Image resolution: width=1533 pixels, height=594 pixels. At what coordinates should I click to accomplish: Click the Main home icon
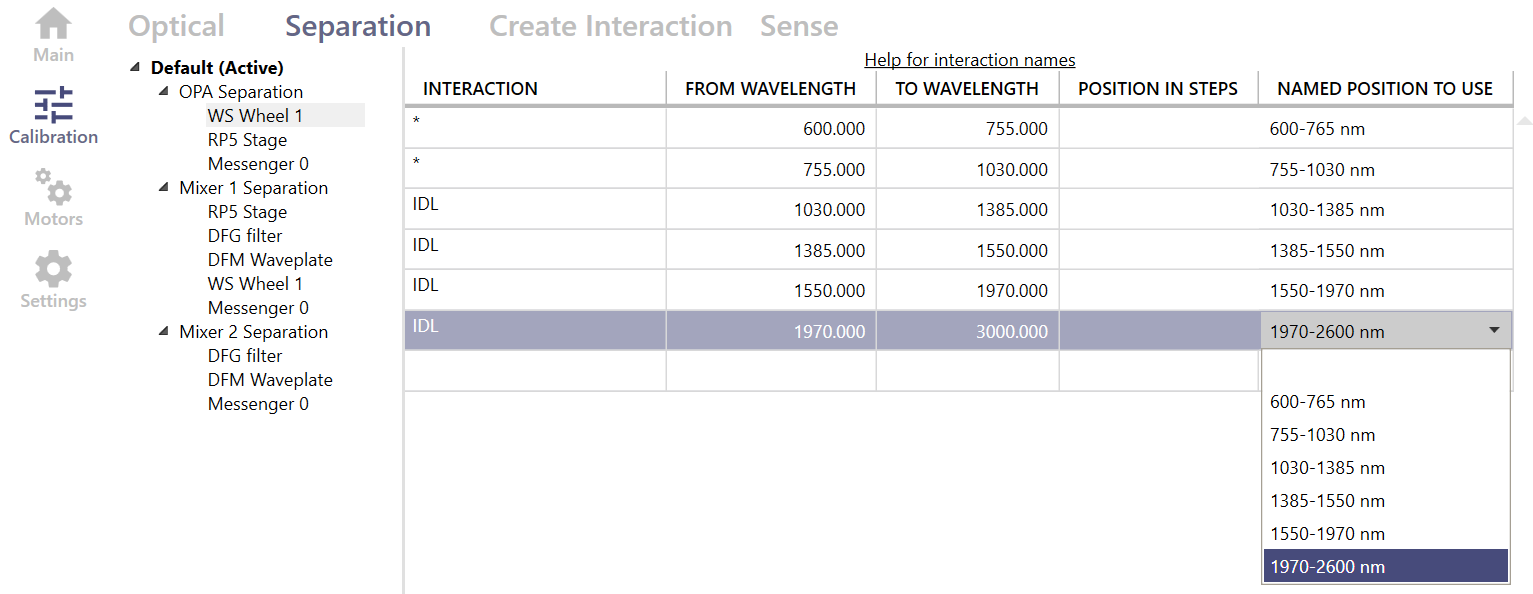(x=53, y=24)
